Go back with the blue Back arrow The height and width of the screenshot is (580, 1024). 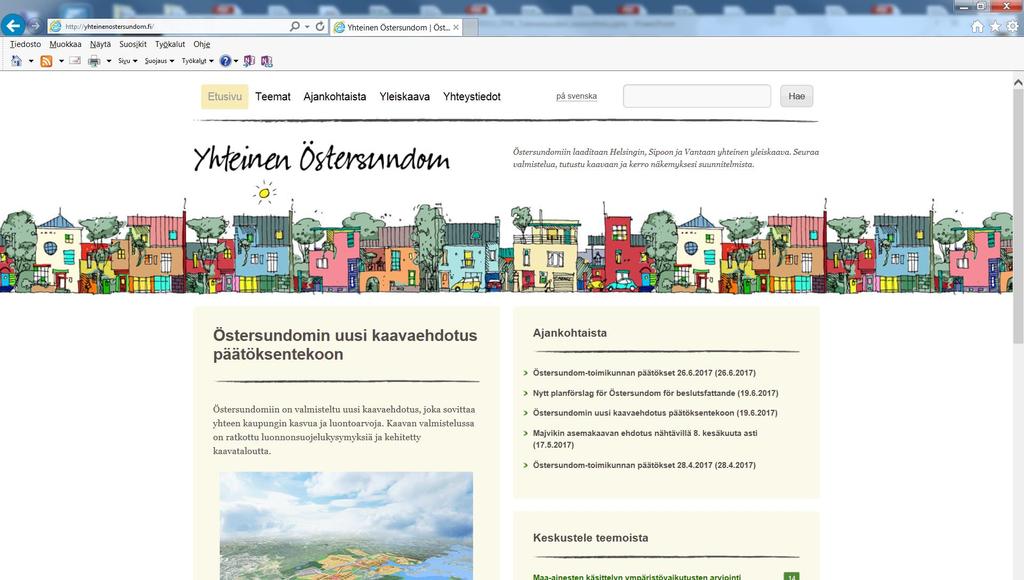tap(12, 25)
